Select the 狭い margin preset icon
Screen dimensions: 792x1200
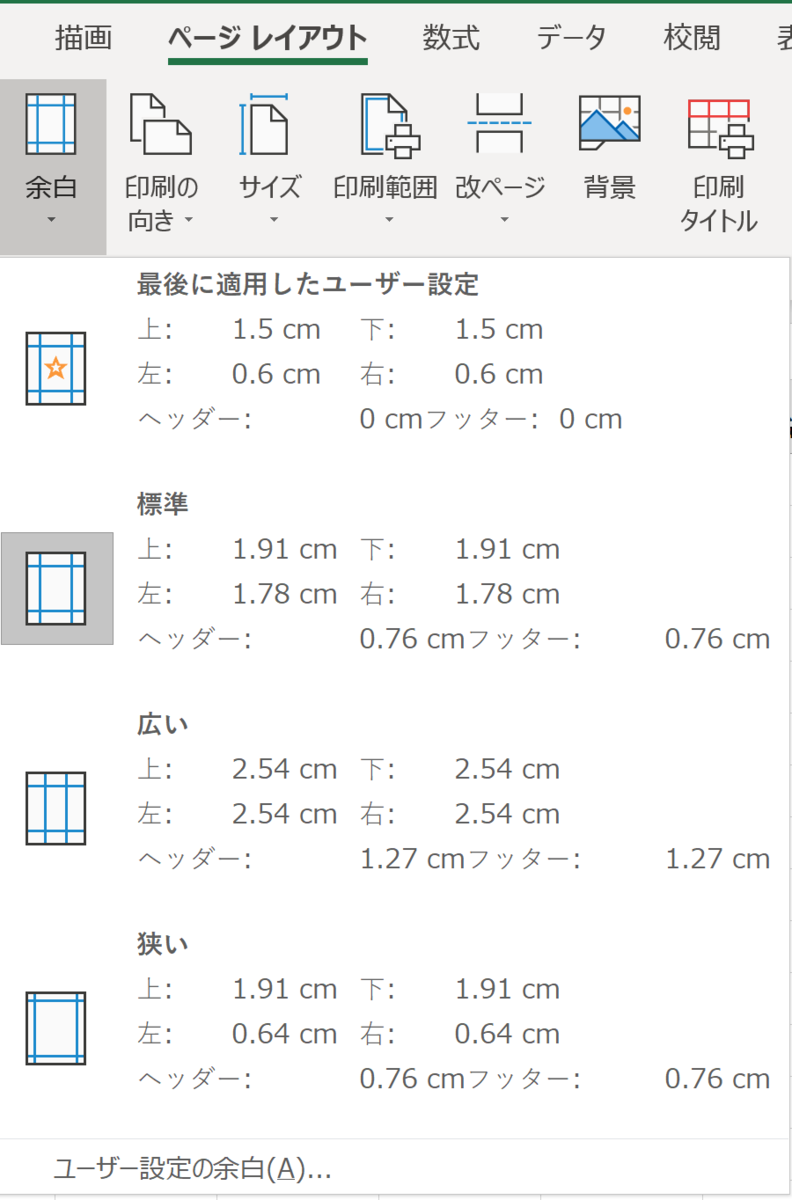[56, 1029]
